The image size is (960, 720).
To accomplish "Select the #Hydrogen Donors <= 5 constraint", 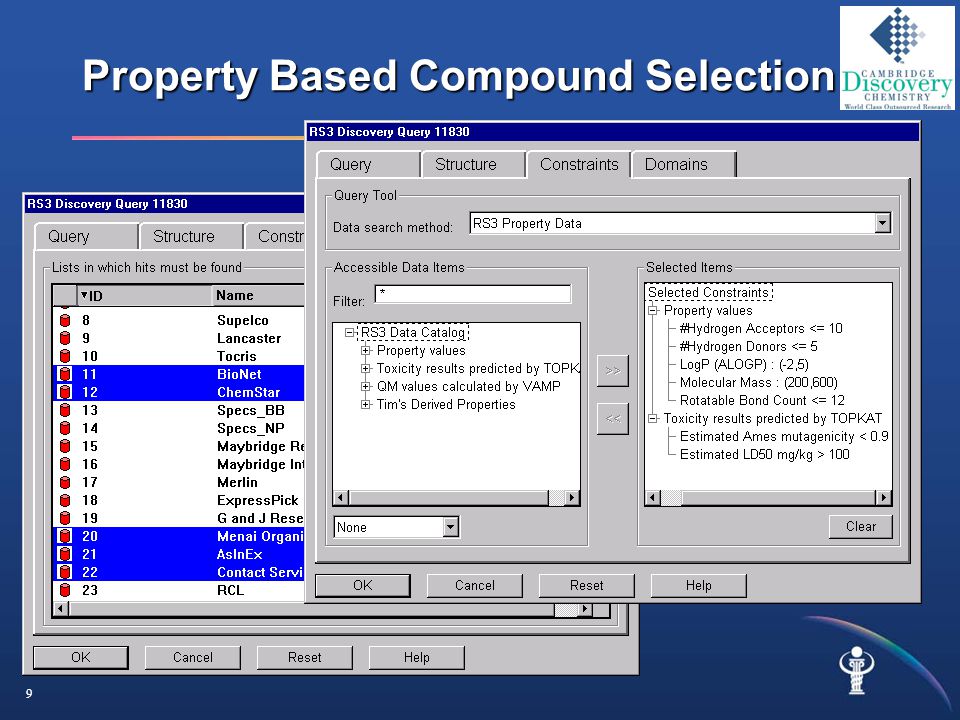I will coord(748,347).
